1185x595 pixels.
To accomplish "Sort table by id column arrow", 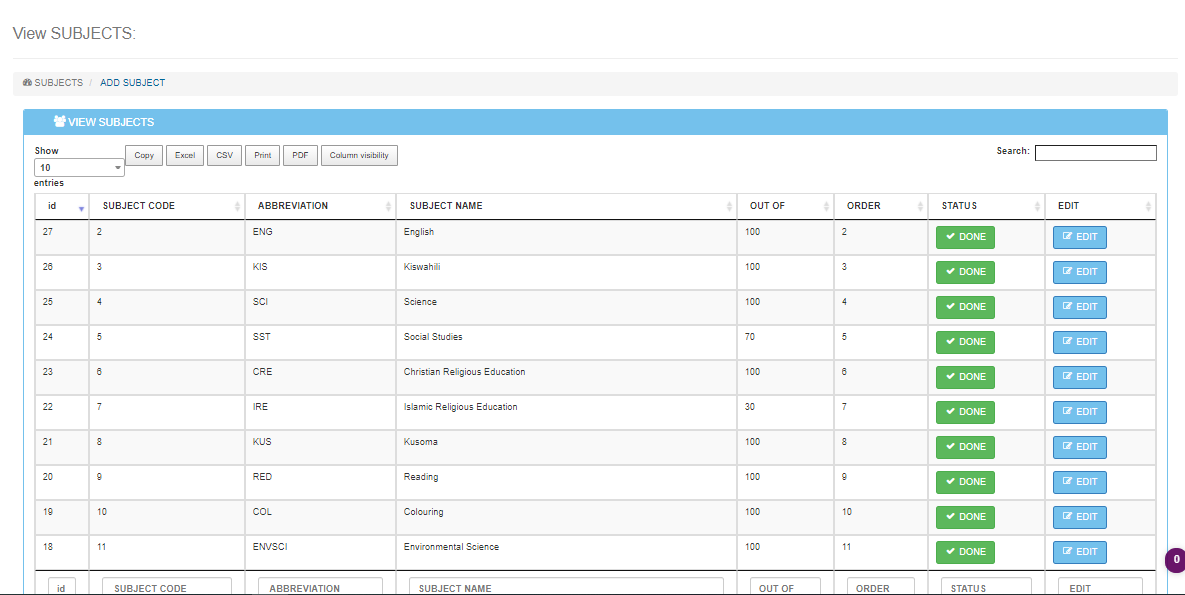I will click(x=81, y=207).
